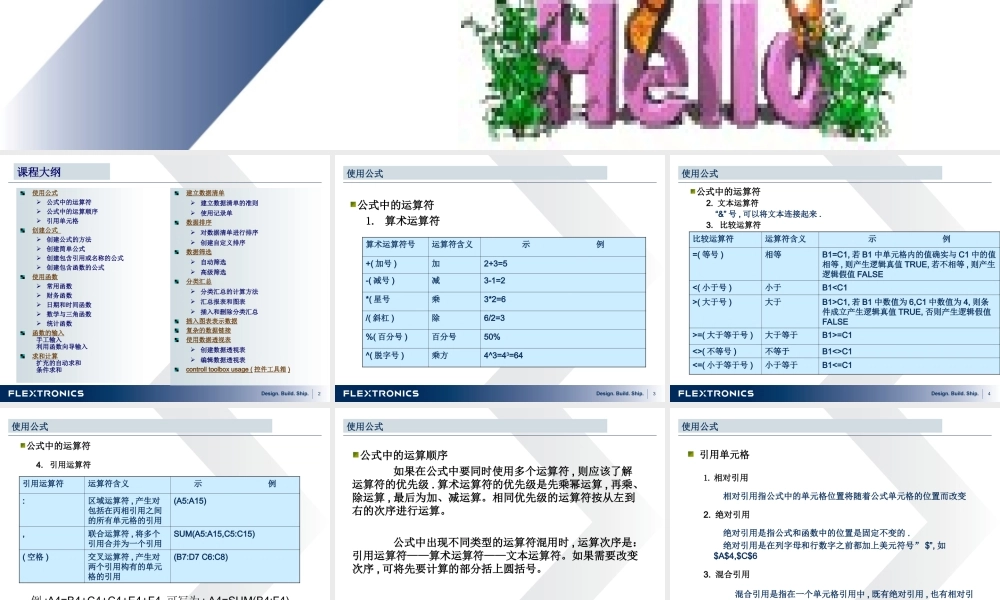This screenshot has height=600, width=1000.
Task: Click the FLEXTRONICS logo on slide 2
Action: (x=46, y=393)
